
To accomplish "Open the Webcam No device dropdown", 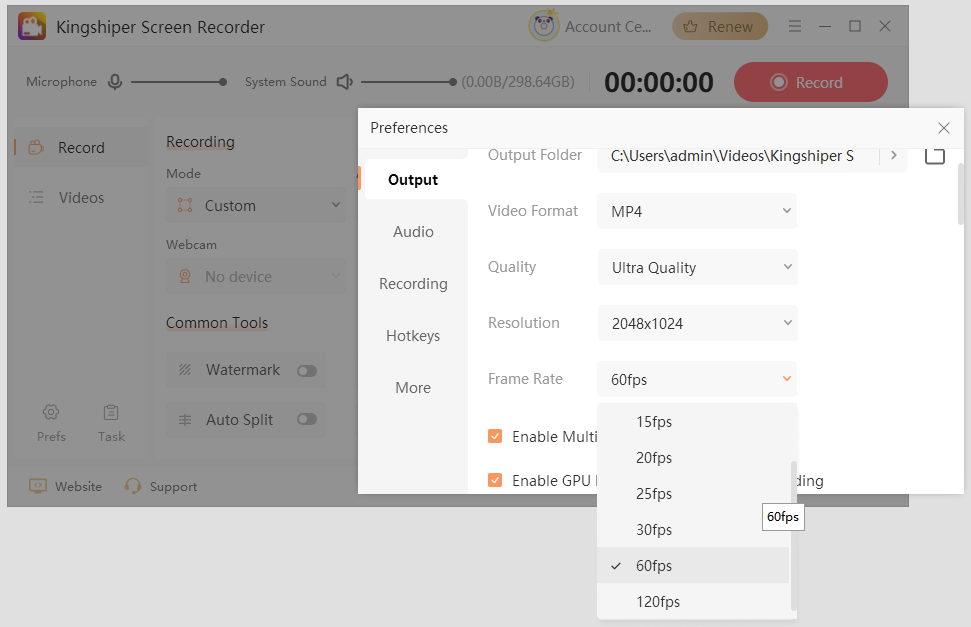I will coord(256,276).
